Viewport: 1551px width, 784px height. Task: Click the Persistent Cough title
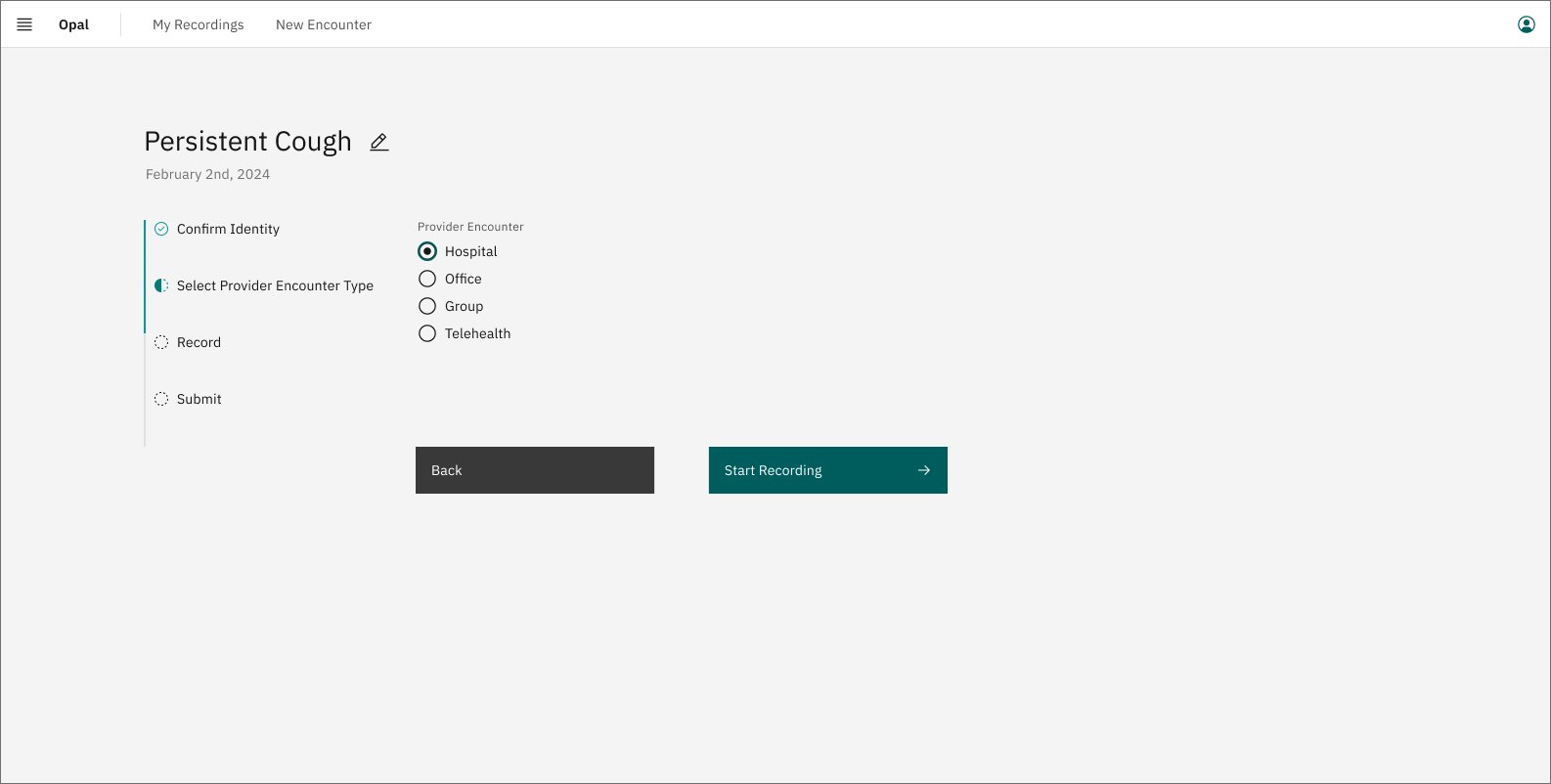click(x=248, y=142)
